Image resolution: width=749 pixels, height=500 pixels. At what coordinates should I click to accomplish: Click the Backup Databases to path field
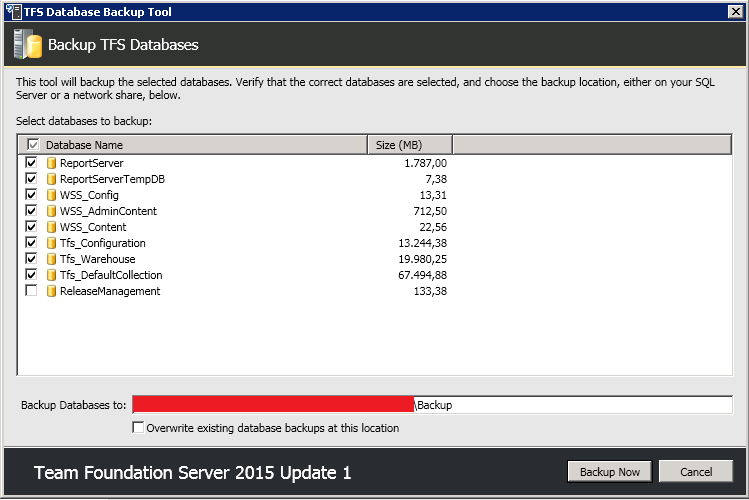tap(432, 405)
